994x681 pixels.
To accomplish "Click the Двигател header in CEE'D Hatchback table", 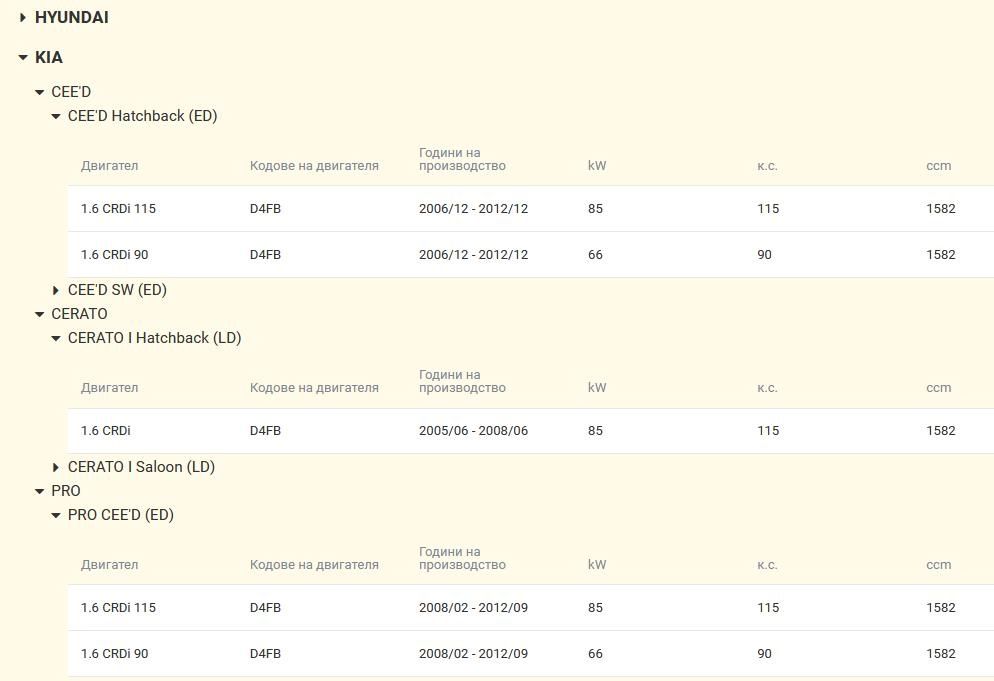I will click(x=109, y=166).
